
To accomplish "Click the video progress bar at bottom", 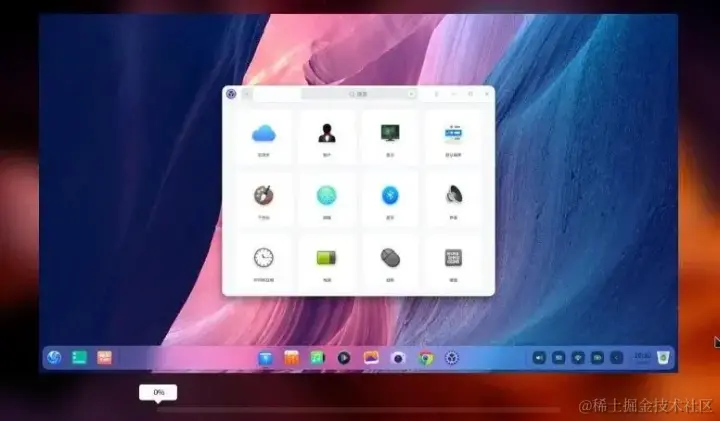I will click(358, 410).
